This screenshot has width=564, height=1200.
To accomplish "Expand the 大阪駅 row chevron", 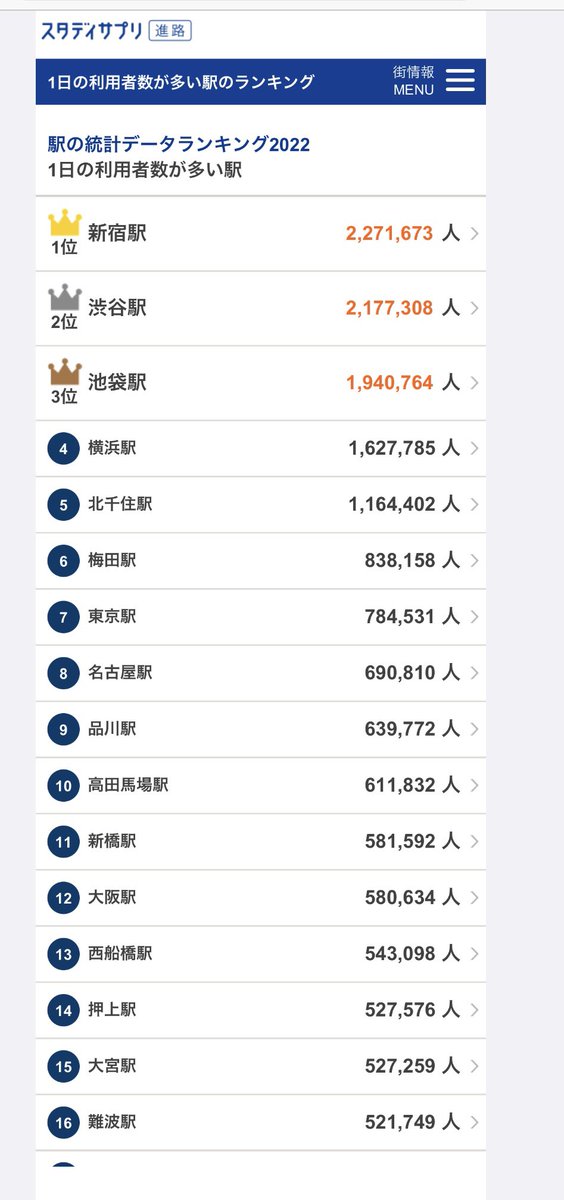I will (474, 898).
